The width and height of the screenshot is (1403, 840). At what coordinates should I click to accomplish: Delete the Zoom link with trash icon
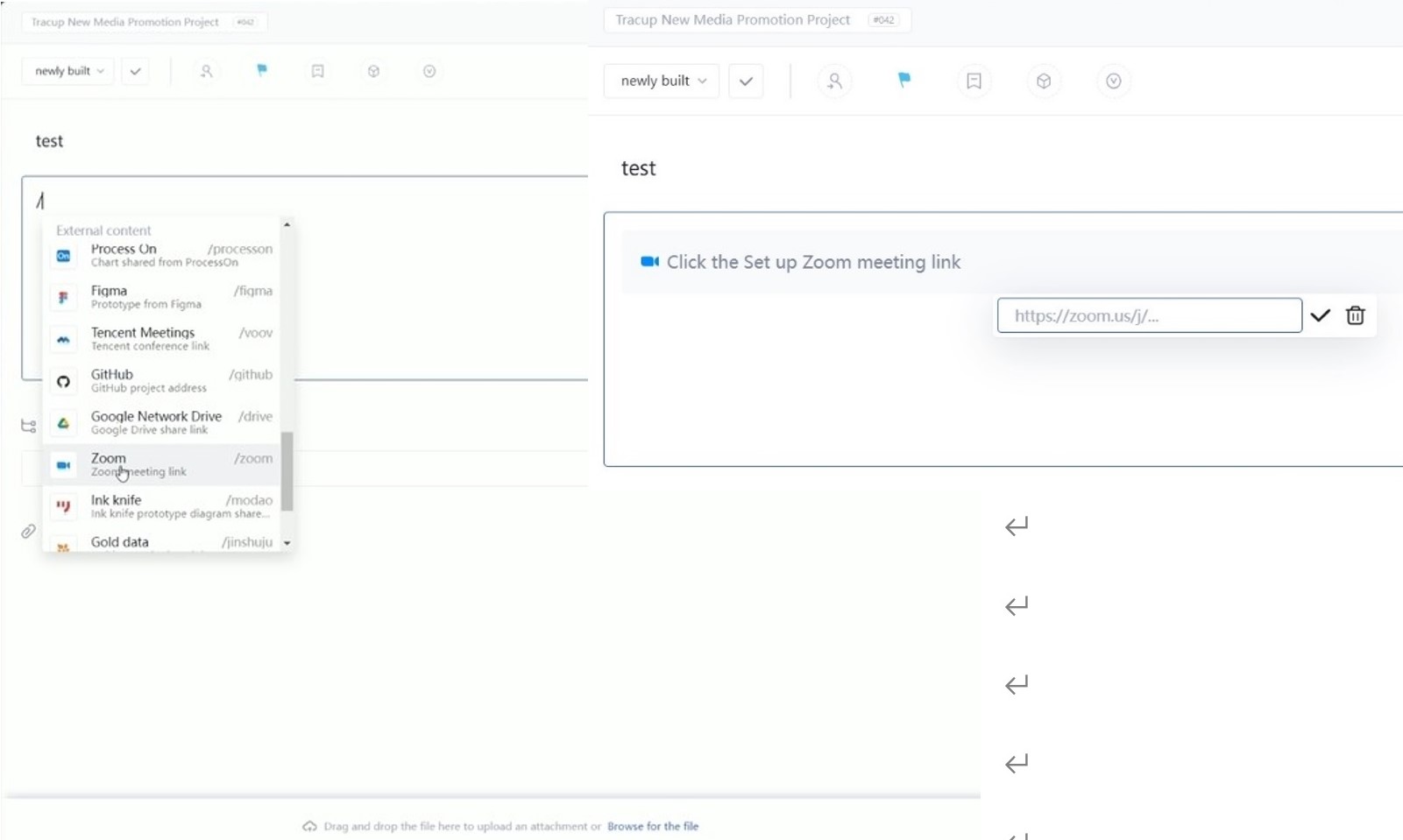[1355, 315]
